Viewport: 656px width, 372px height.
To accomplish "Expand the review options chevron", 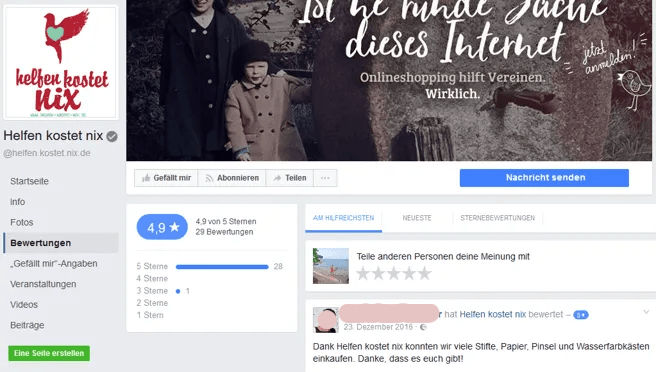I will point(646,312).
